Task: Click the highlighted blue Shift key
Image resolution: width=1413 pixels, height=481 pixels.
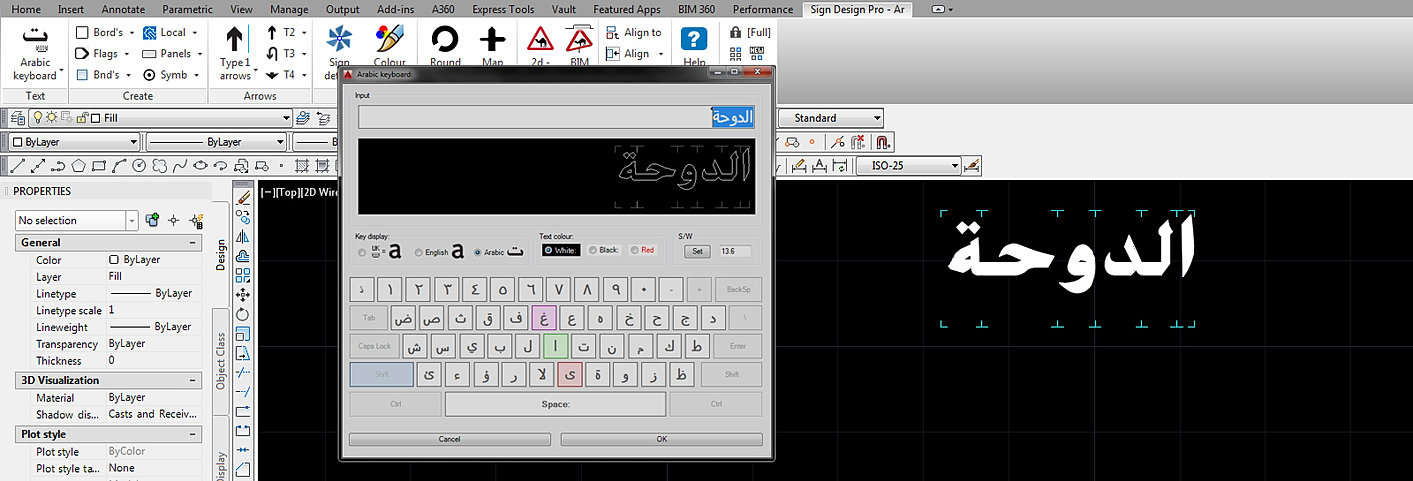Action: point(381,375)
